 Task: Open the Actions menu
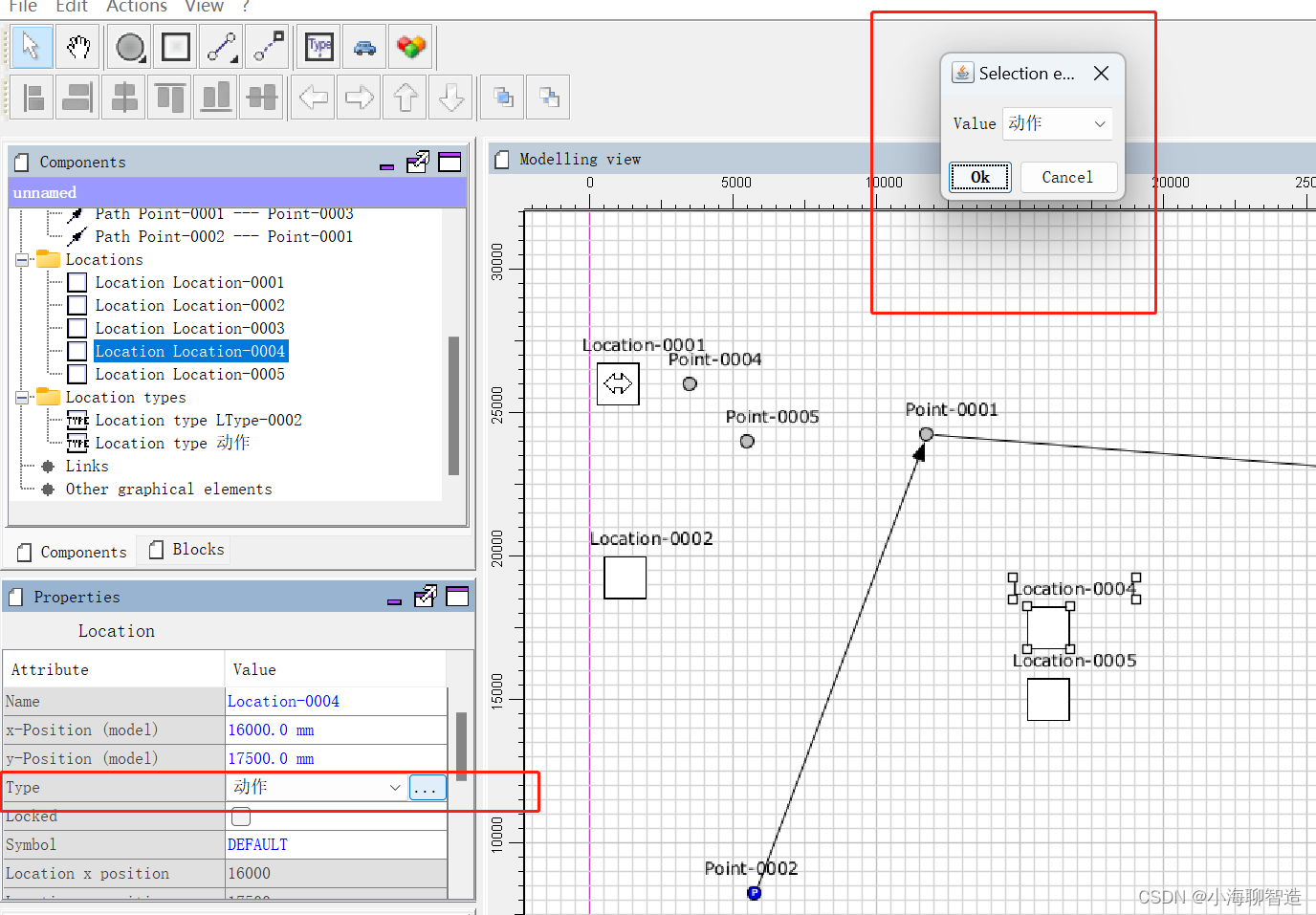click(x=137, y=7)
